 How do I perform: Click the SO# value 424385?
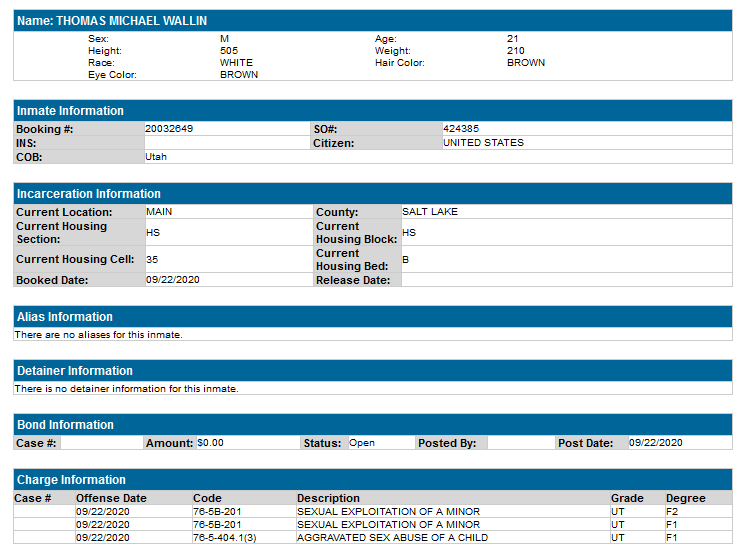tap(461, 128)
